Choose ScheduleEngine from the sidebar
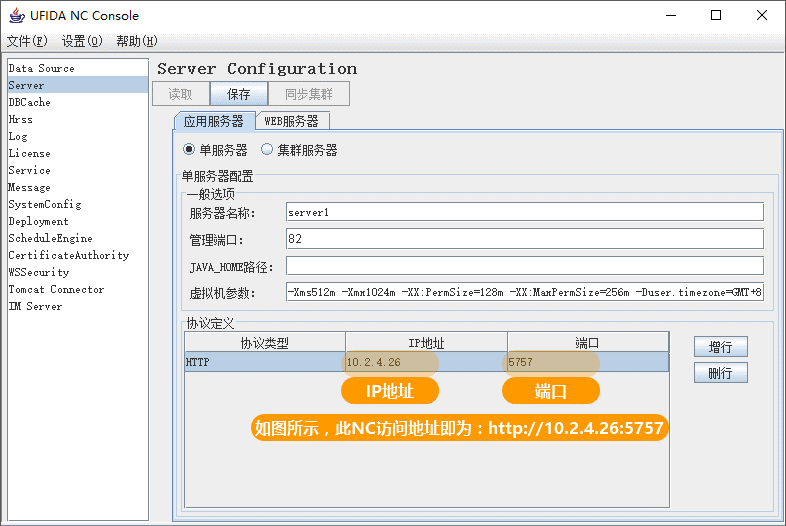The height and width of the screenshot is (526, 786). (x=50, y=238)
